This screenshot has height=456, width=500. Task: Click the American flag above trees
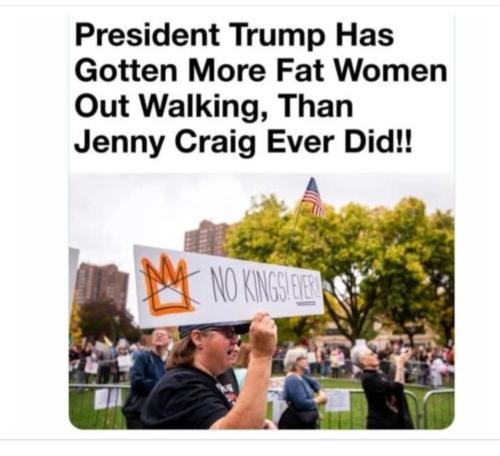[x=313, y=197]
